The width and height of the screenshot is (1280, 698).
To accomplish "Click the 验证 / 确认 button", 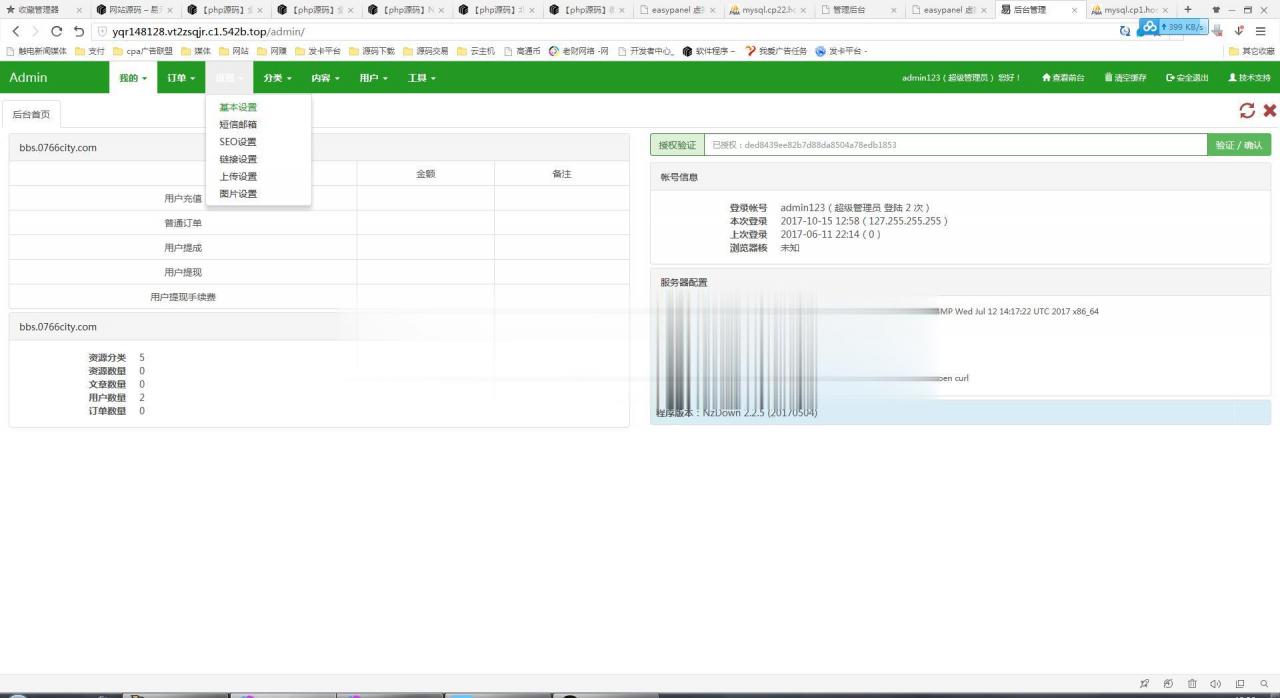I will (1239, 145).
